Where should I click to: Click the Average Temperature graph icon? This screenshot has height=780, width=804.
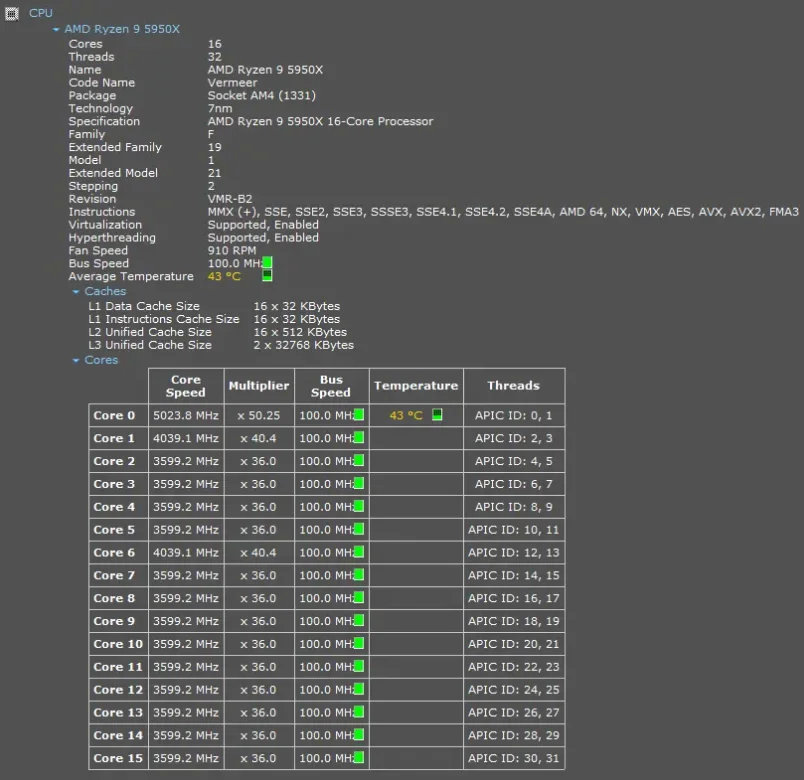(267, 276)
